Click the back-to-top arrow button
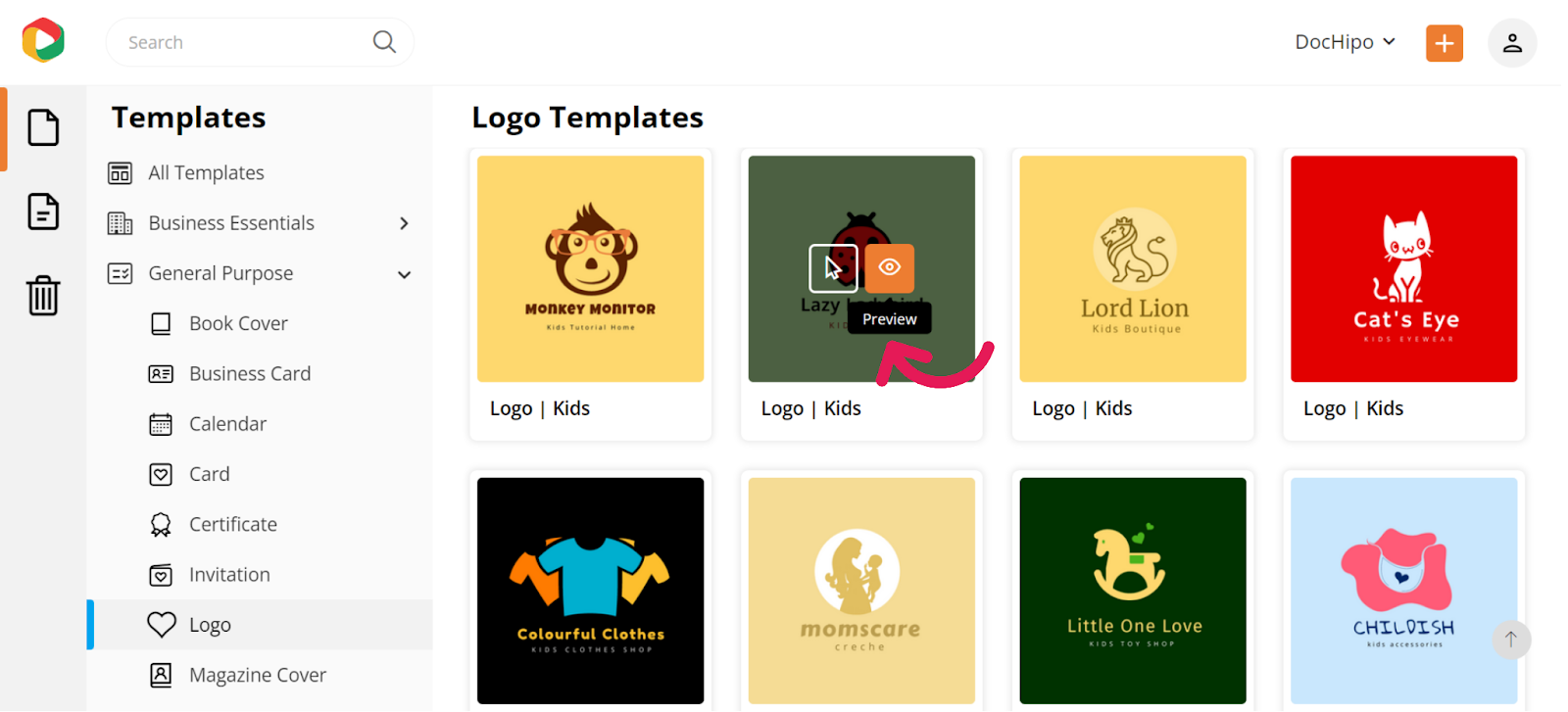The height and width of the screenshot is (712, 1568). coord(1511,640)
